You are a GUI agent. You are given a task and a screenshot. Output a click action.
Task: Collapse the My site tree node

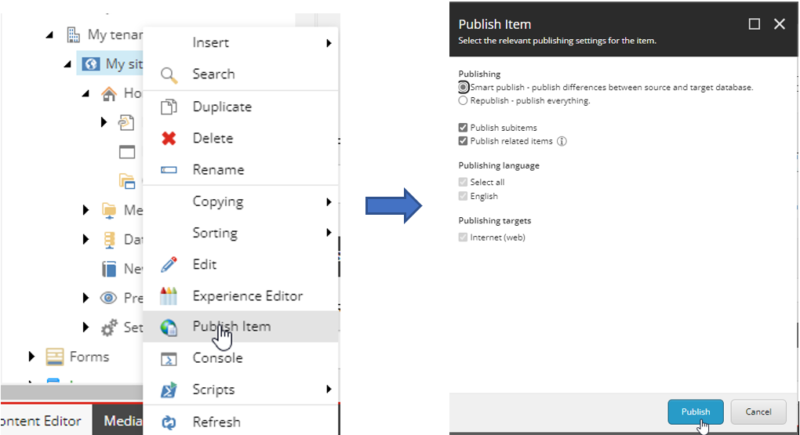(68, 65)
